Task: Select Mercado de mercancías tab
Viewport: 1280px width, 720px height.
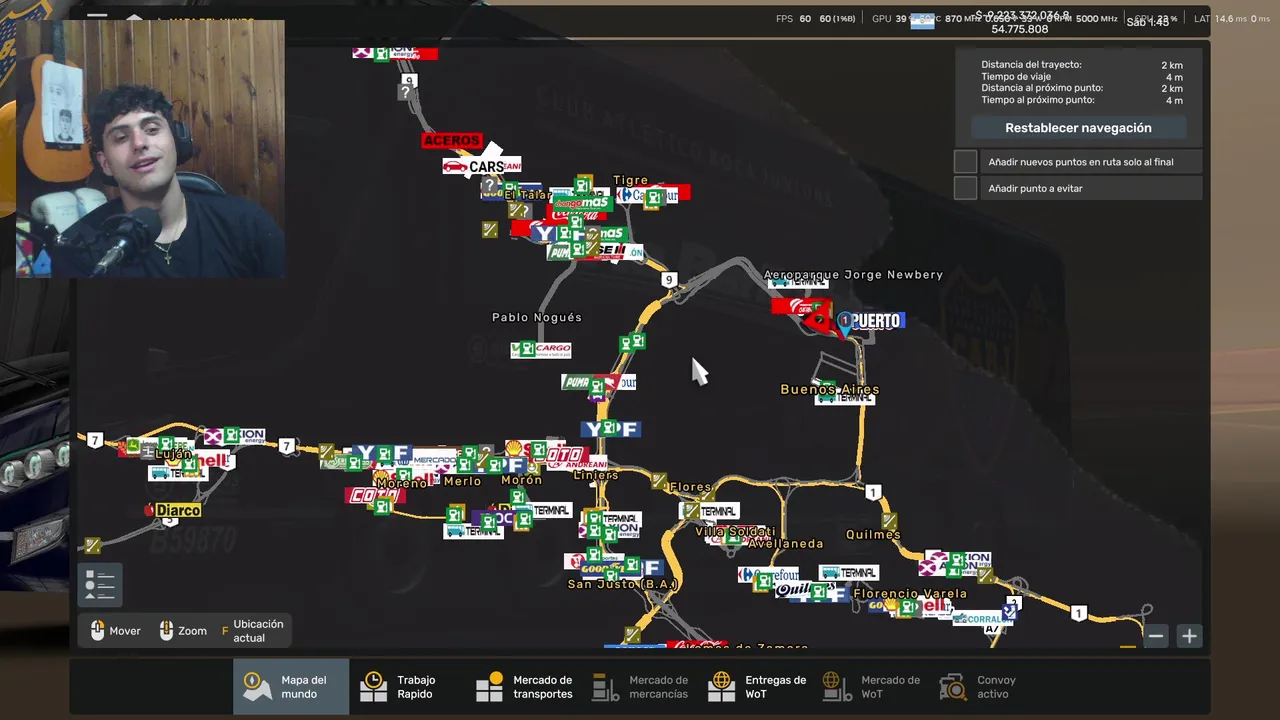Action: (640, 687)
